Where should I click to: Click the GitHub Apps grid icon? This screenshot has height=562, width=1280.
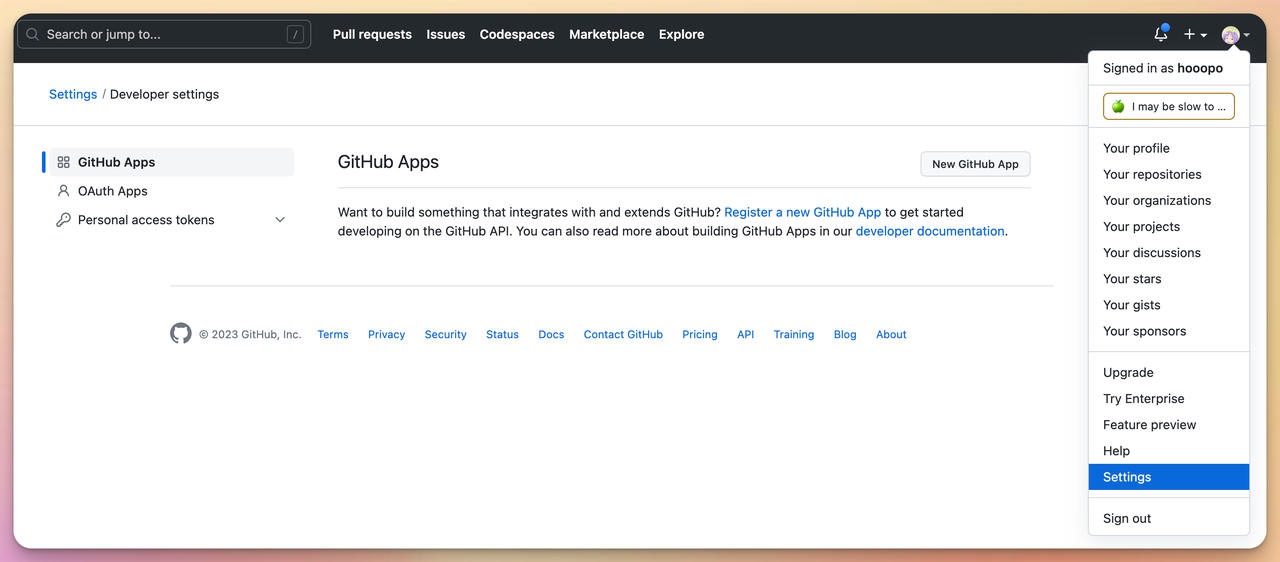pyautogui.click(x=64, y=162)
